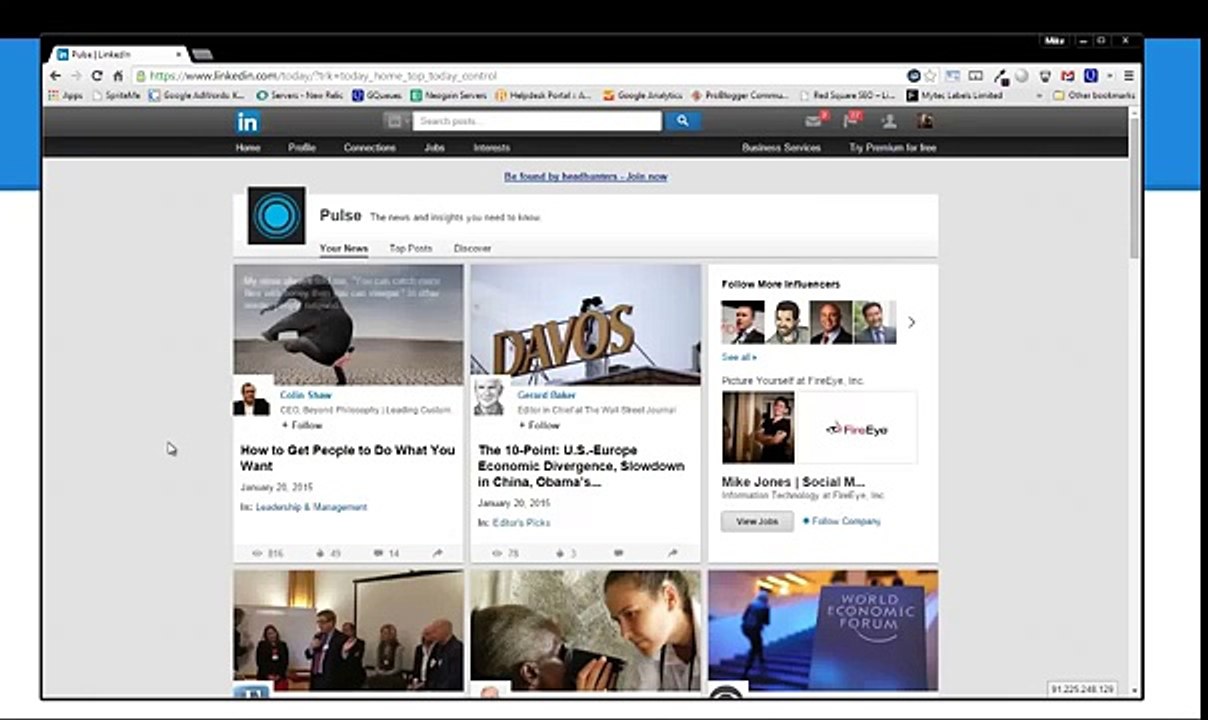Click the browser address bar URL

click(x=323, y=76)
